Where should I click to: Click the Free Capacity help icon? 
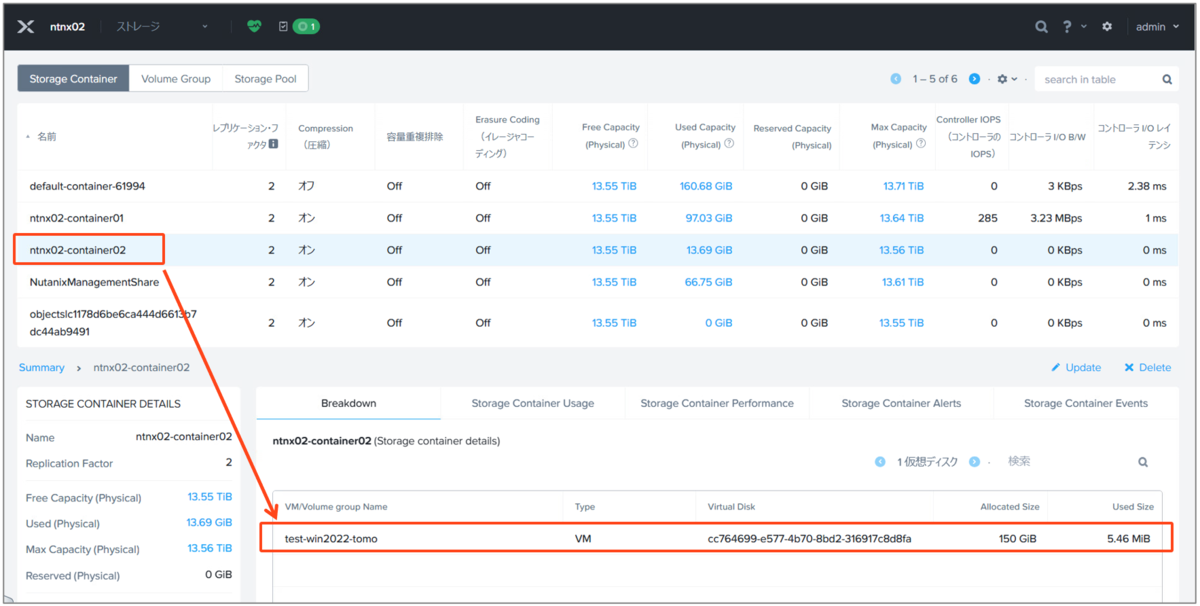coord(632,144)
